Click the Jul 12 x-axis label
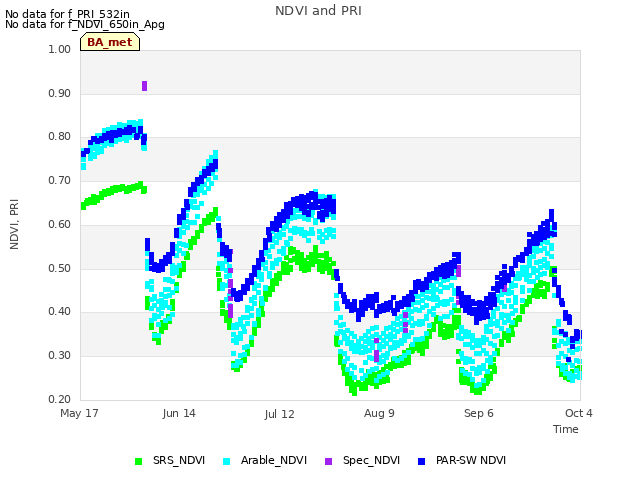Screen dimensions: 640x480 click(279, 414)
